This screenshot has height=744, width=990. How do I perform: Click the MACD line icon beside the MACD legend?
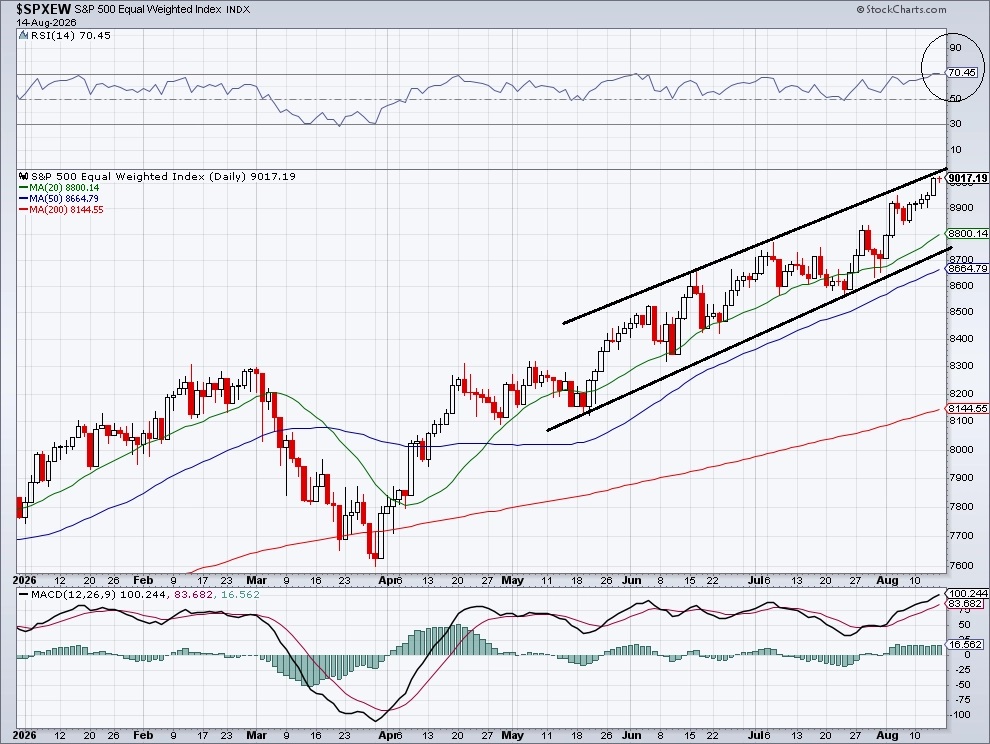[23, 594]
